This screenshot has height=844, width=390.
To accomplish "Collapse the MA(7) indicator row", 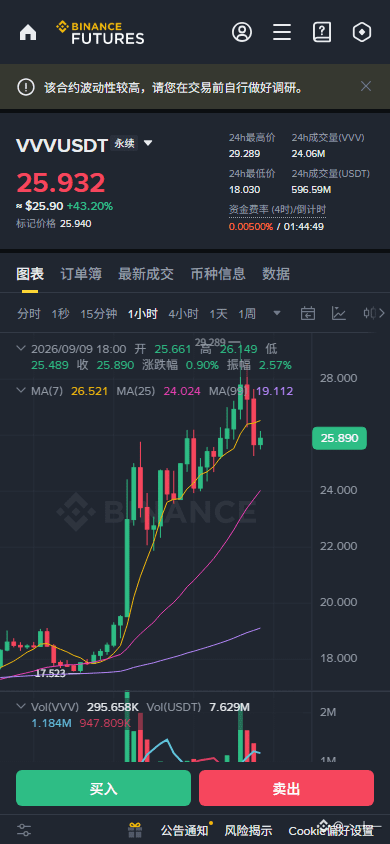I will 21,390.
